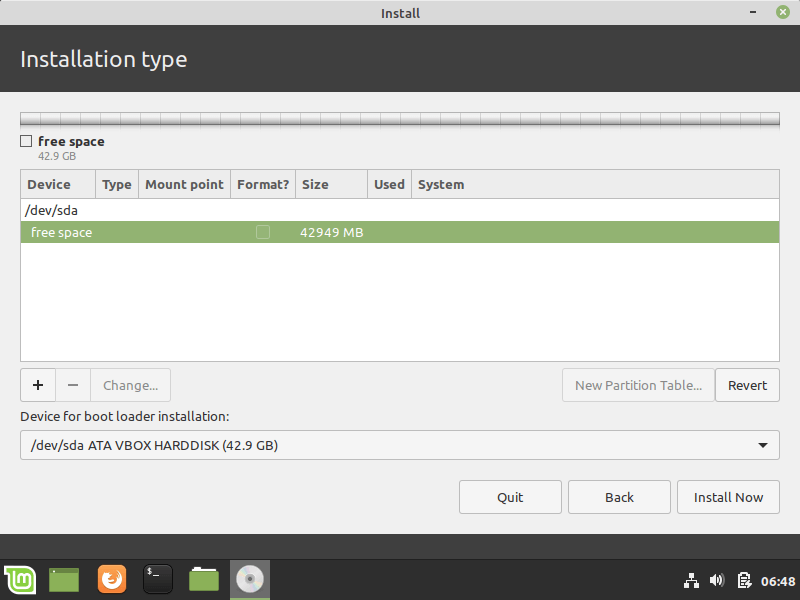Click the Change... button
Viewport: 800px width, 600px height.
tap(131, 385)
